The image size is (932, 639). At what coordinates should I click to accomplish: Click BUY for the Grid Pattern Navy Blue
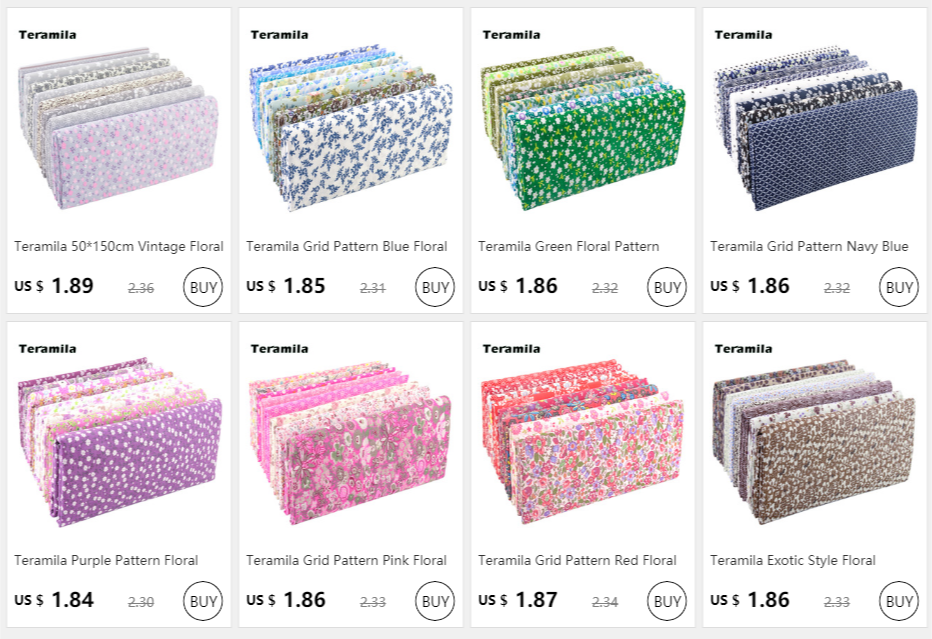(899, 287)
